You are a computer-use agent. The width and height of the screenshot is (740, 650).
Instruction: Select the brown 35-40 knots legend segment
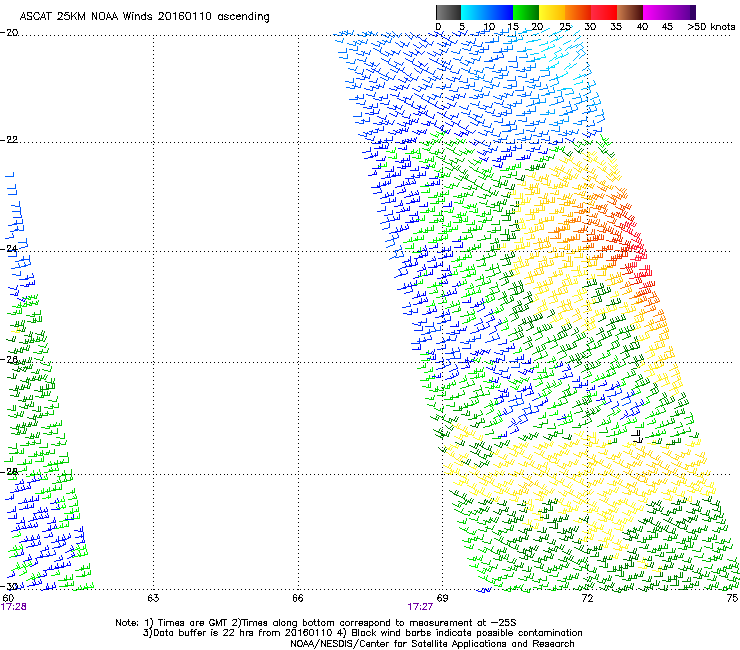point(630,12)
